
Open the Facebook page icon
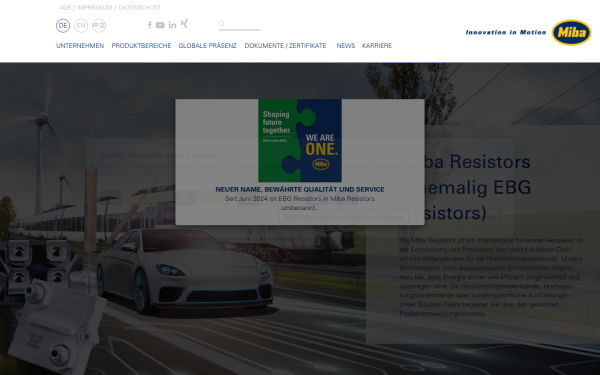click(x=150, y=25)
